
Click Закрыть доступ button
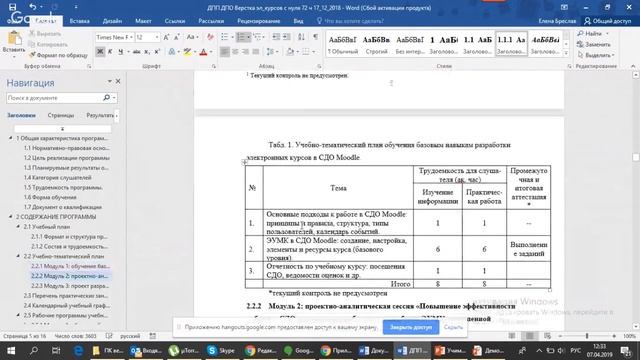click(411, 327)
